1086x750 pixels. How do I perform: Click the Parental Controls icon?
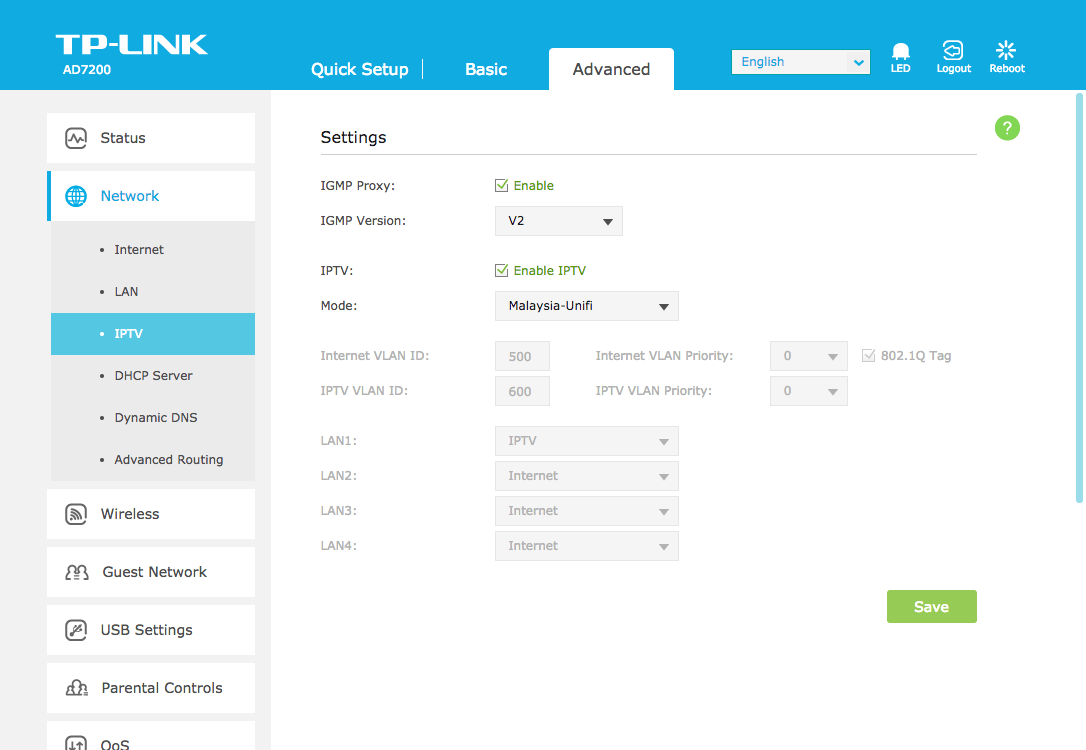click(x=77, y=688)
